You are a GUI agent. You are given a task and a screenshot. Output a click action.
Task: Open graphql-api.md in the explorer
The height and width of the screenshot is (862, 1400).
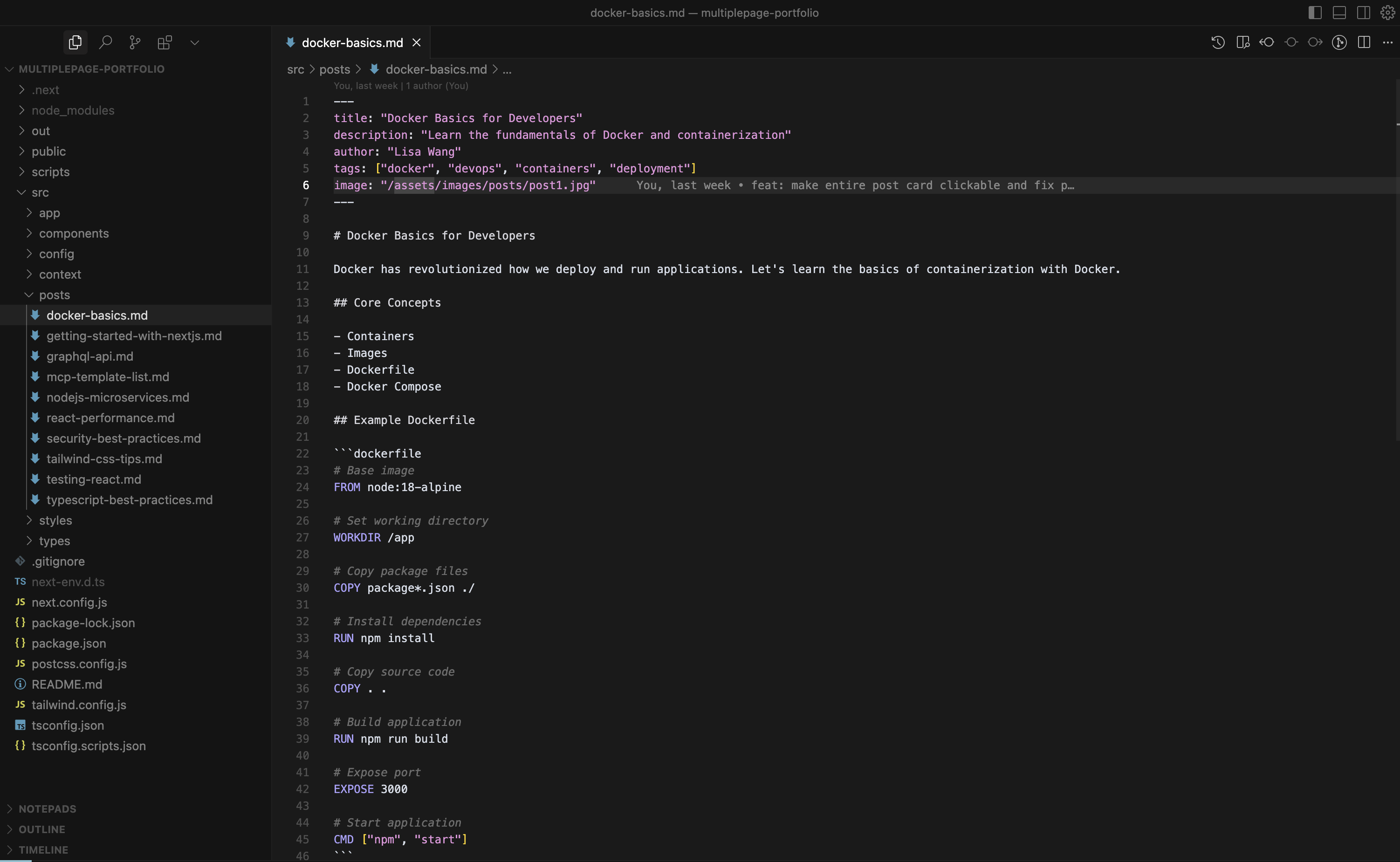click(89, 356)
